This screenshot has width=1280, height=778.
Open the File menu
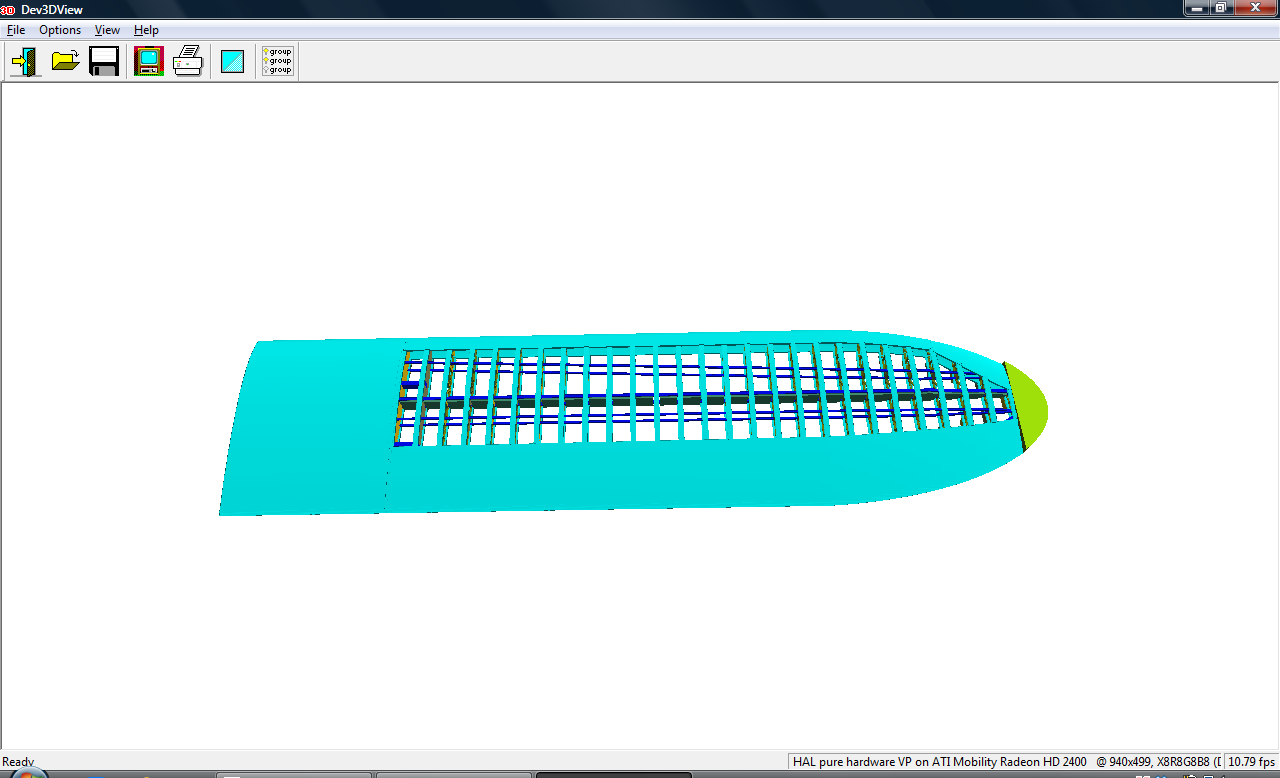click(15, 30)
